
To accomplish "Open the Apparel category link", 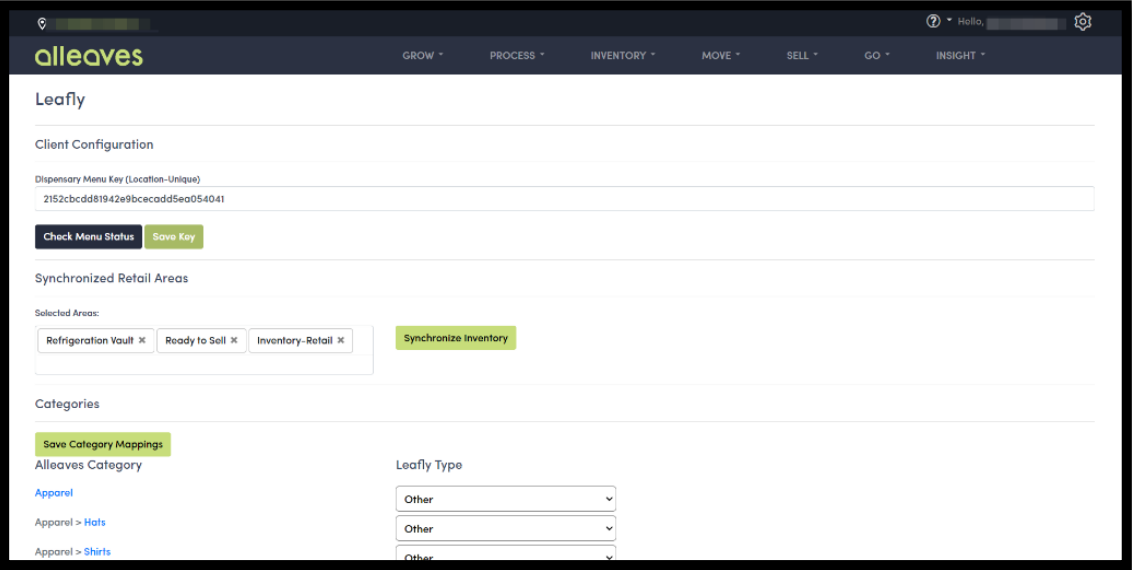I will 54,493.
